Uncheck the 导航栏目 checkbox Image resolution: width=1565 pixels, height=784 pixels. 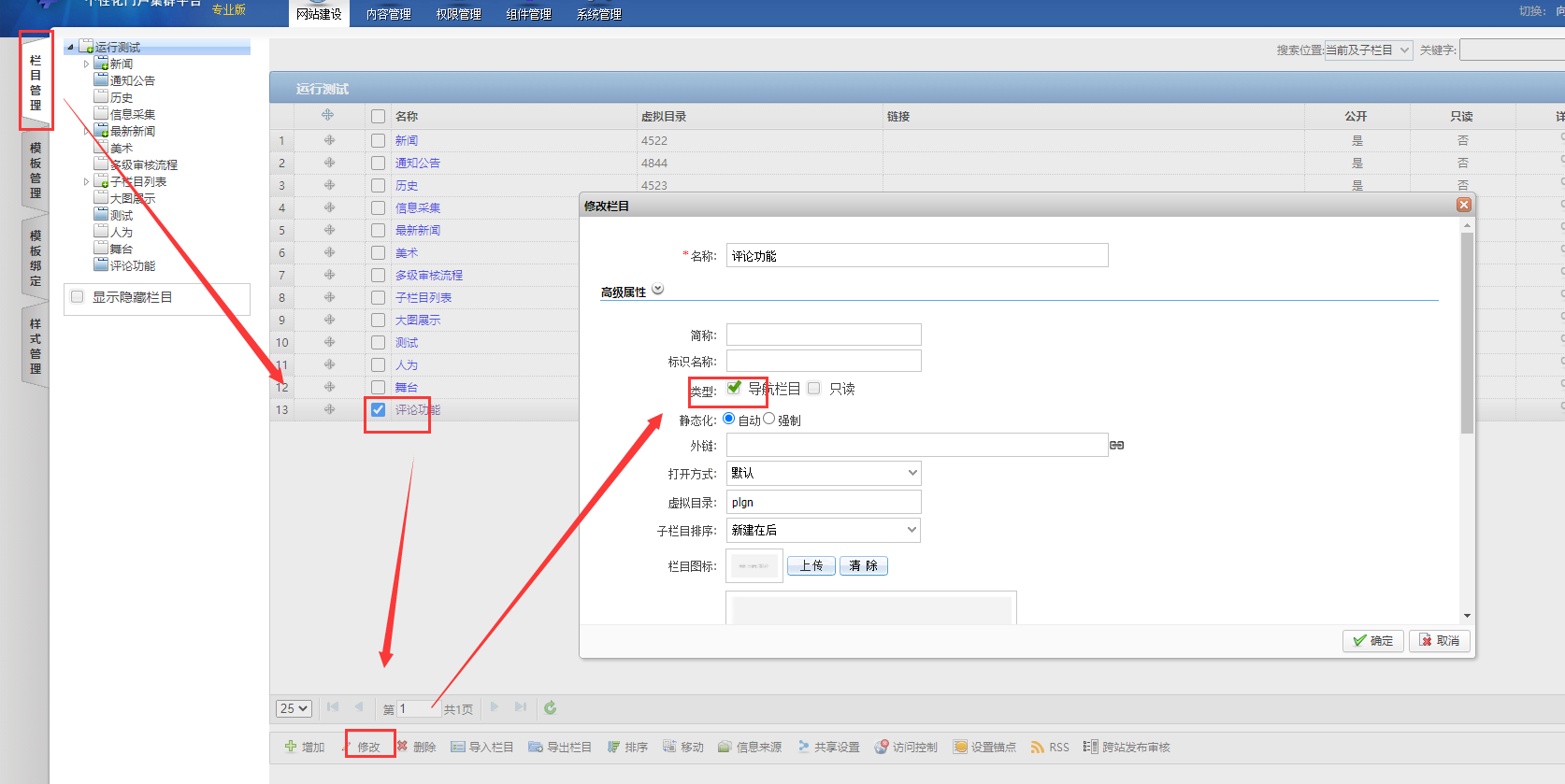(x=735, y=388)
